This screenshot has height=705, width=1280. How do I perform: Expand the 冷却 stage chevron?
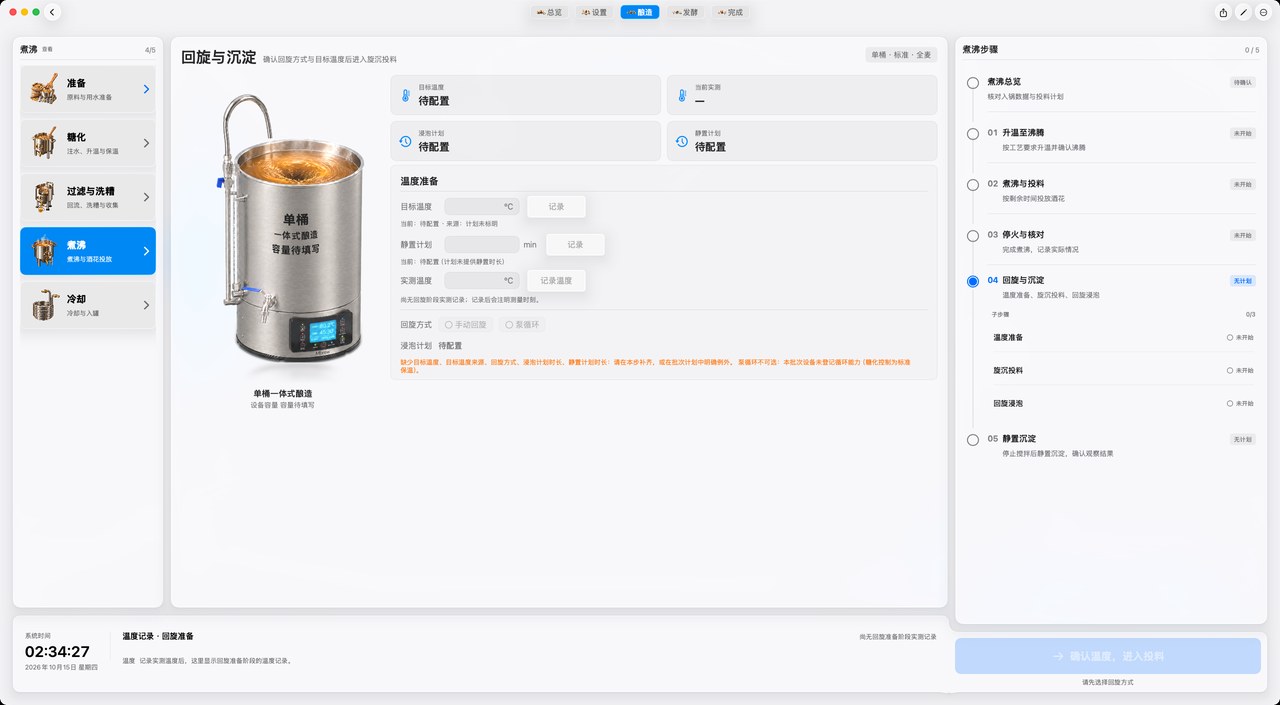pos(146,305)
